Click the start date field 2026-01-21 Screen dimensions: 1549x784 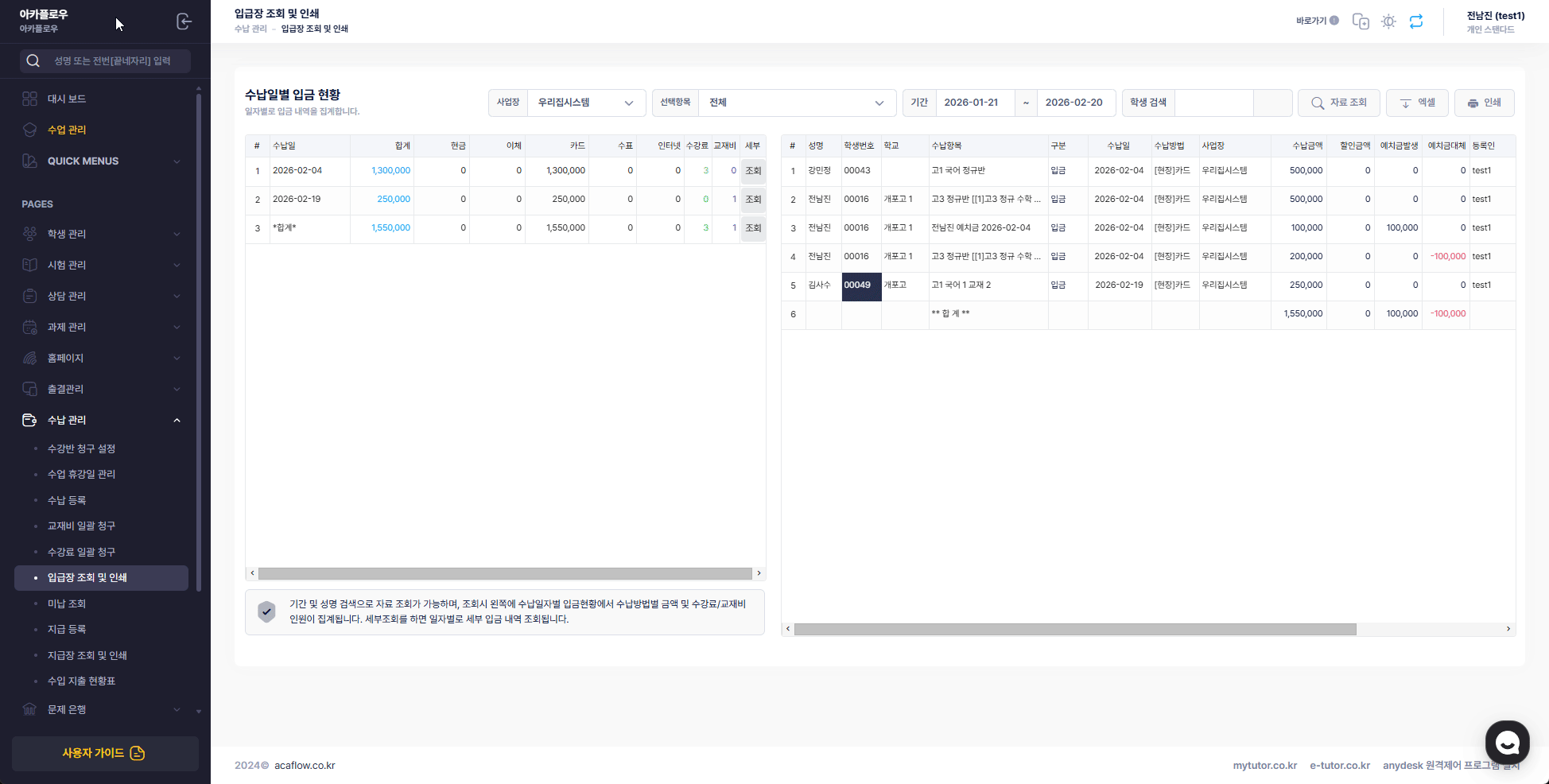[974, 103]
